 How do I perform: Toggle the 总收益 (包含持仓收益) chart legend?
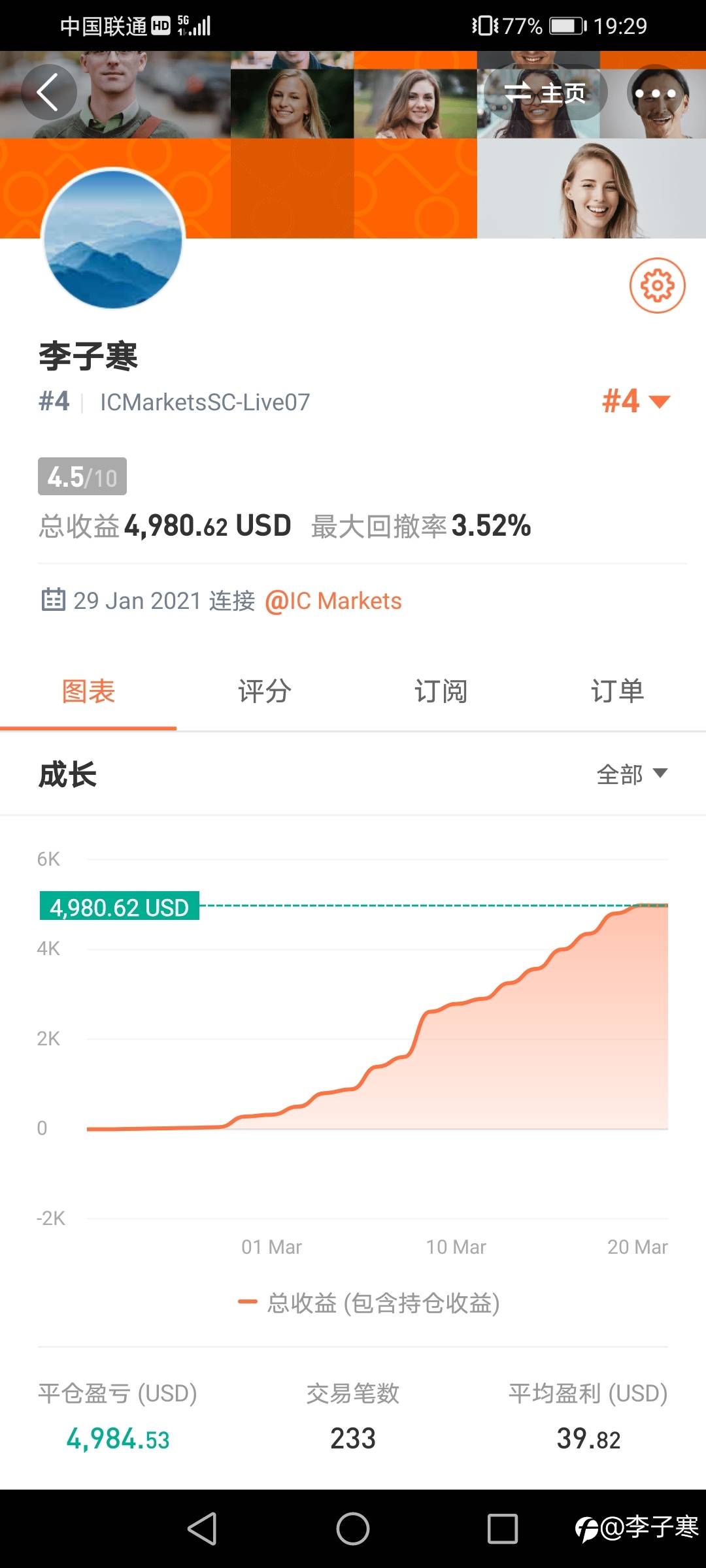tap(369, 1303)
